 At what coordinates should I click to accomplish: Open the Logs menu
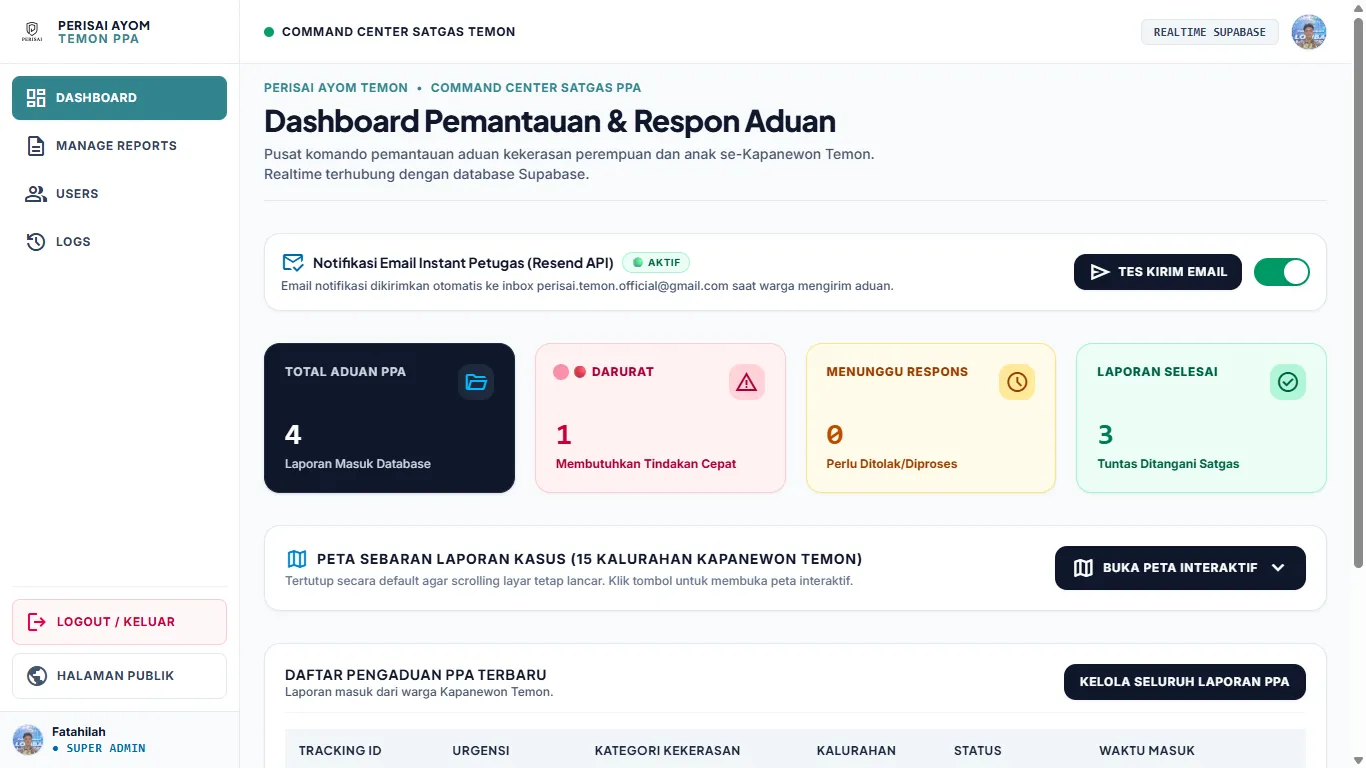119,242
